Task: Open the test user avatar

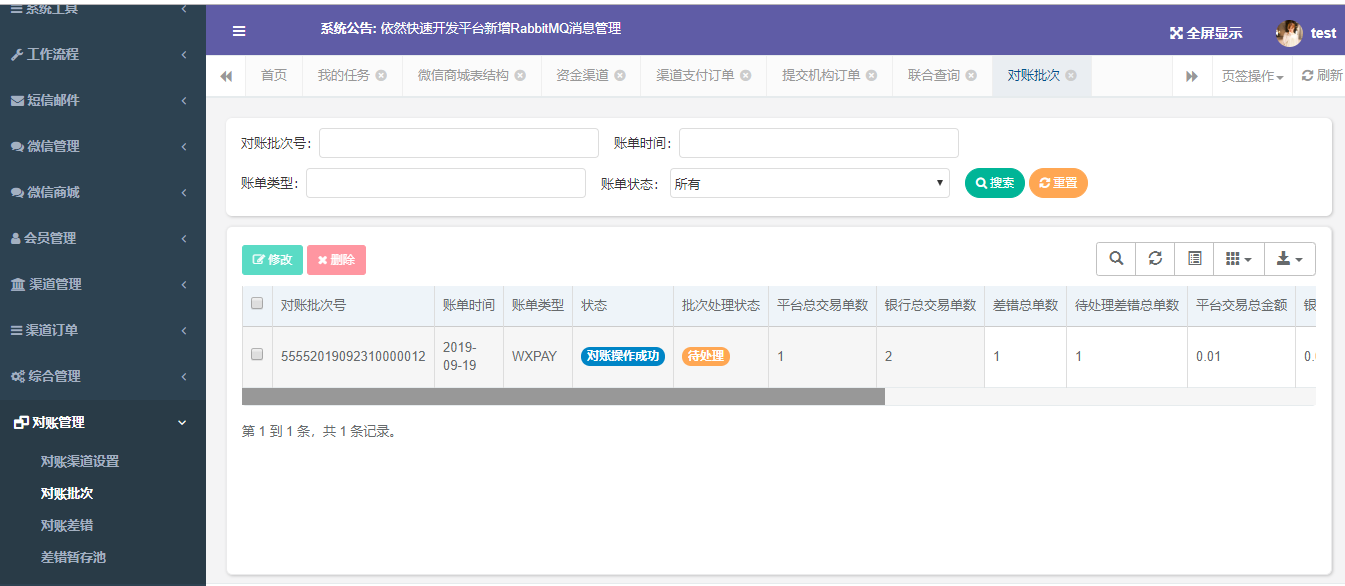Action: pyautogui.click(x=1289, y=33)
